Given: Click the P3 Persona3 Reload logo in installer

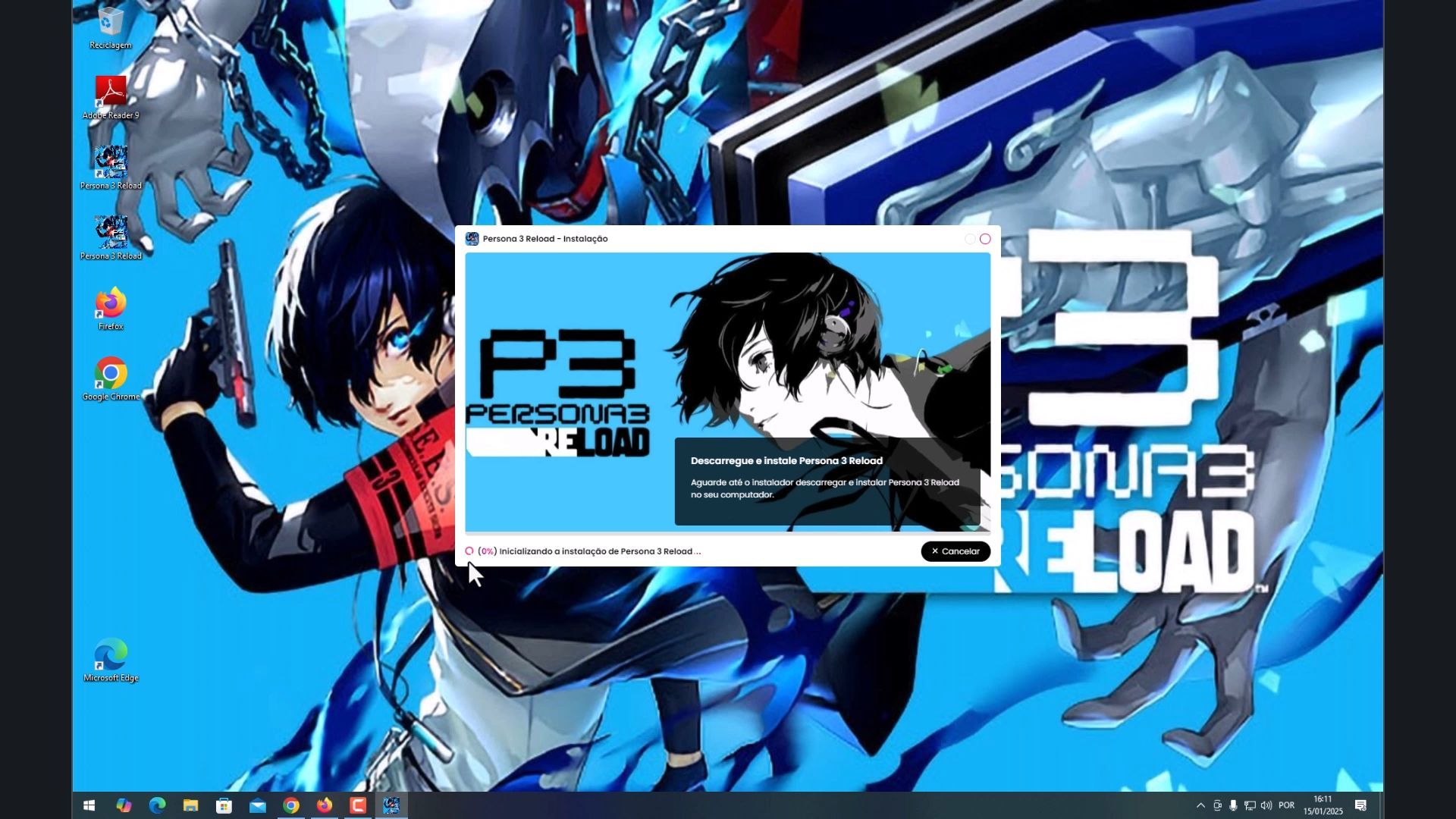Looking at the screenshot, I should (x=557, y=393).
